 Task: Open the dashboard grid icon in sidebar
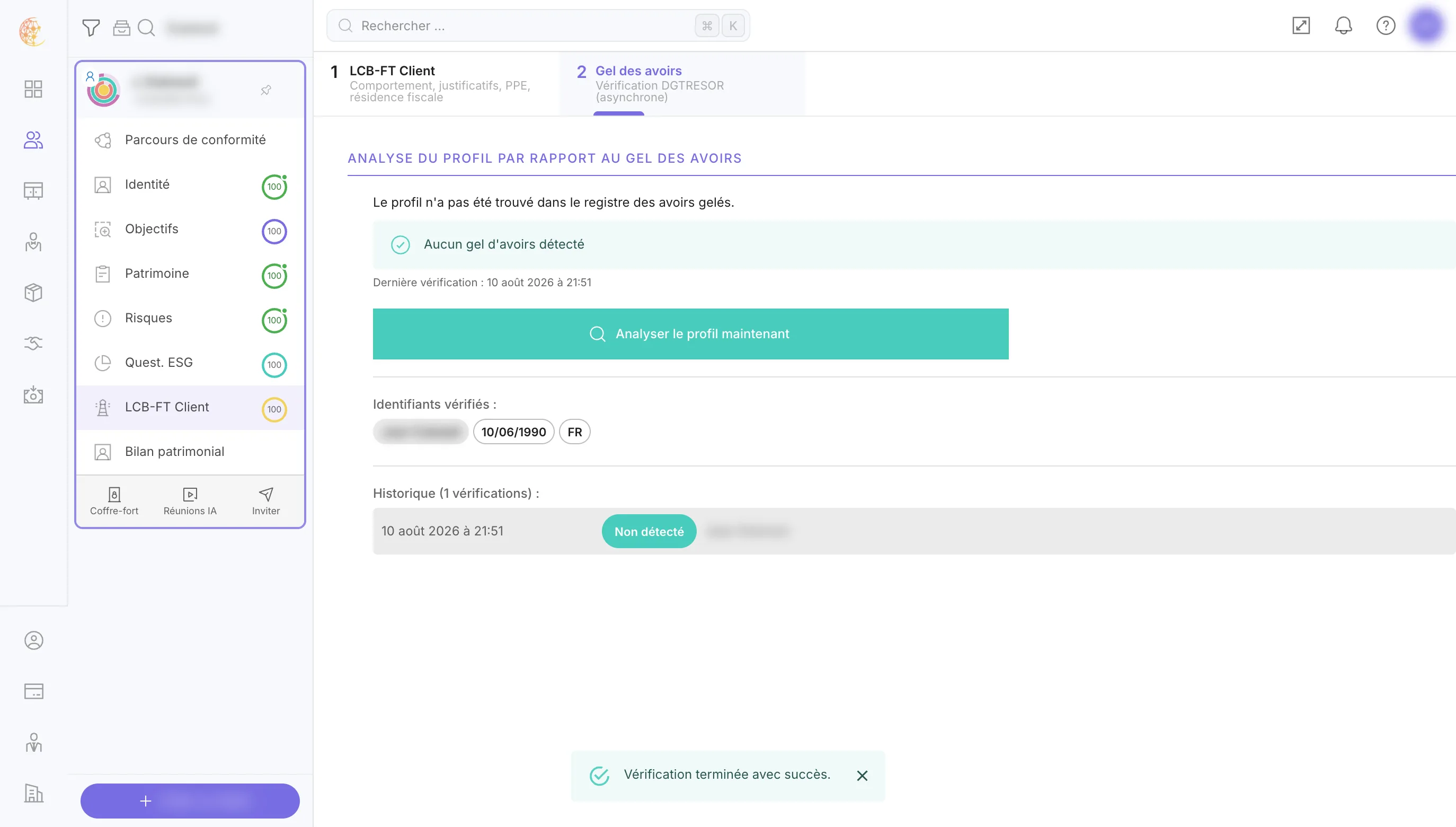(33, 89)
